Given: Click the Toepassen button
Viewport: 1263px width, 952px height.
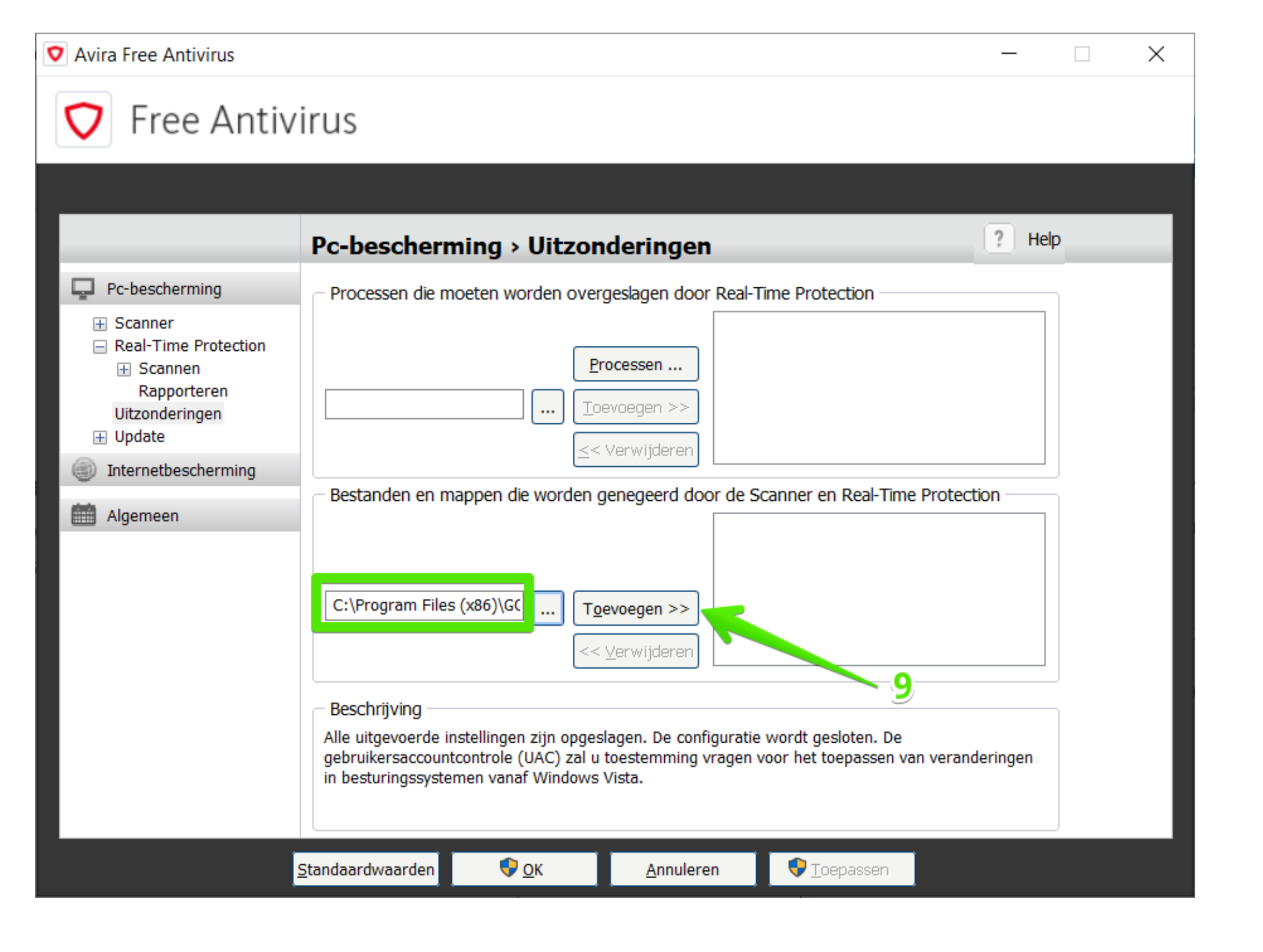Looking at the screenshot, I should click(841, 869).
